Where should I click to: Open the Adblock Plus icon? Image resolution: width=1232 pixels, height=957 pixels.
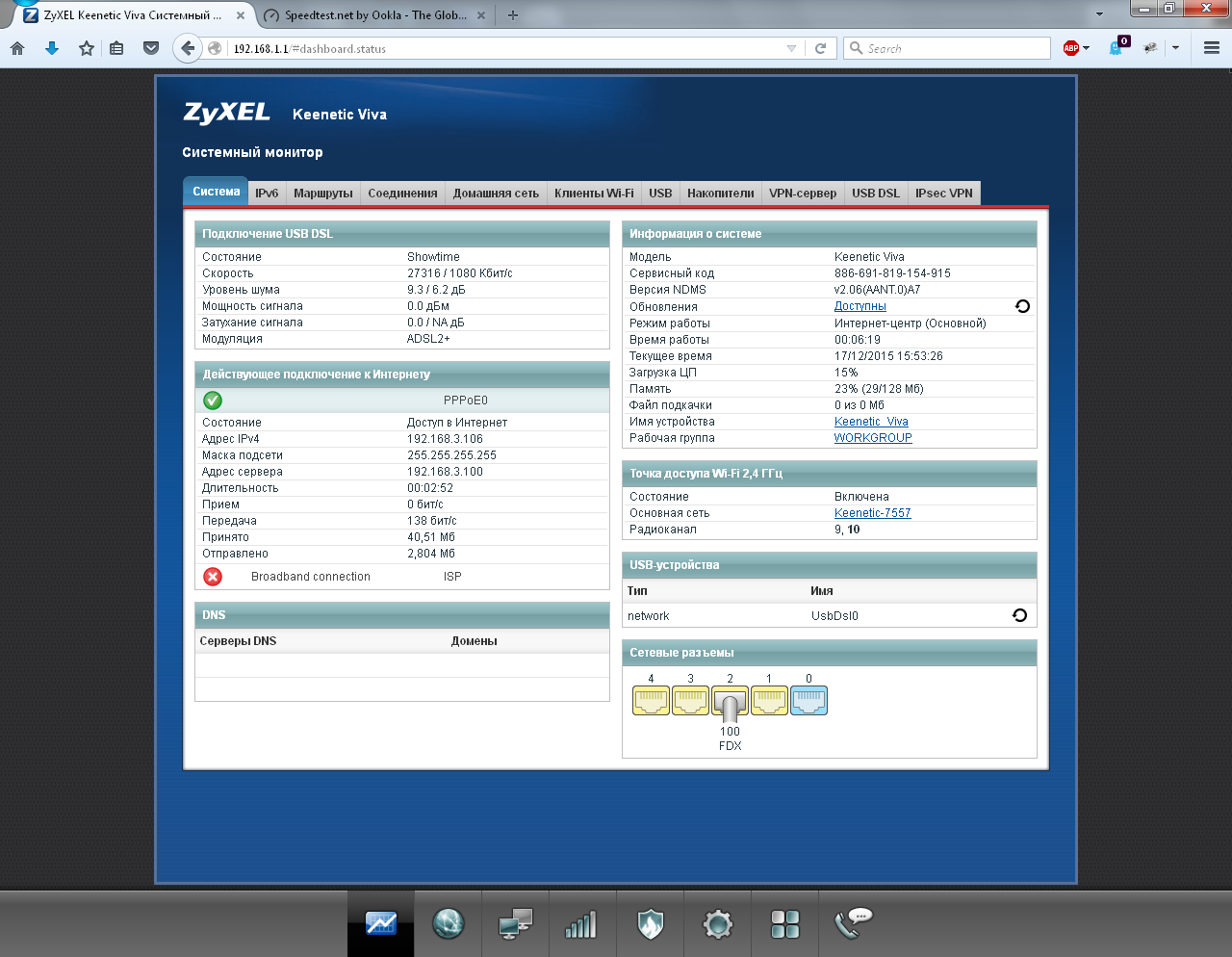pos(1070,48)
